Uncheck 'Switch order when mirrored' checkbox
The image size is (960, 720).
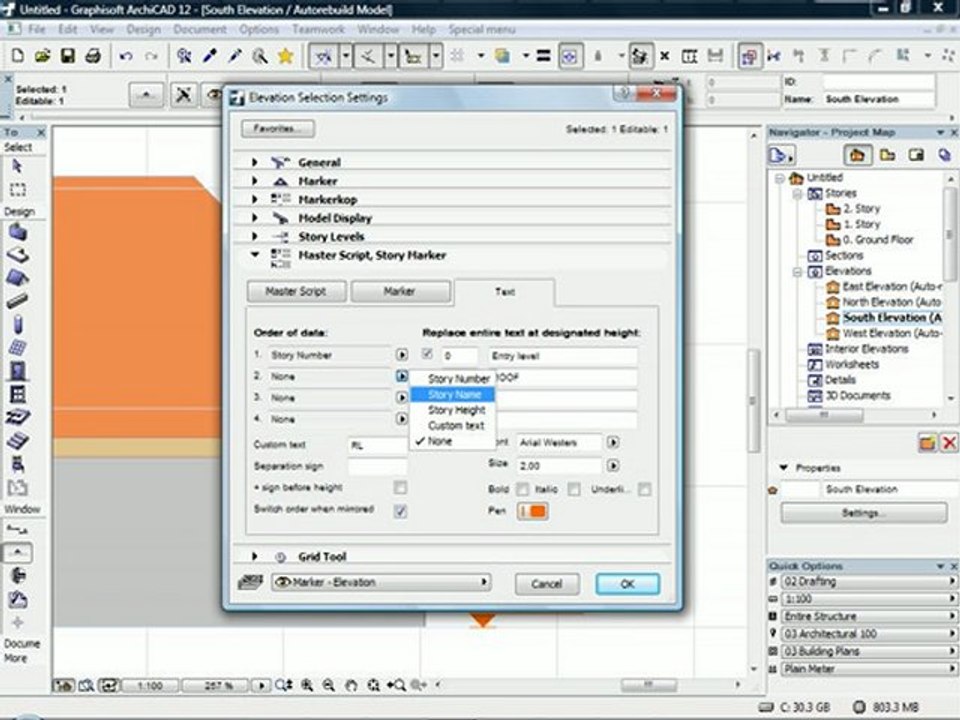coord(400,510)
